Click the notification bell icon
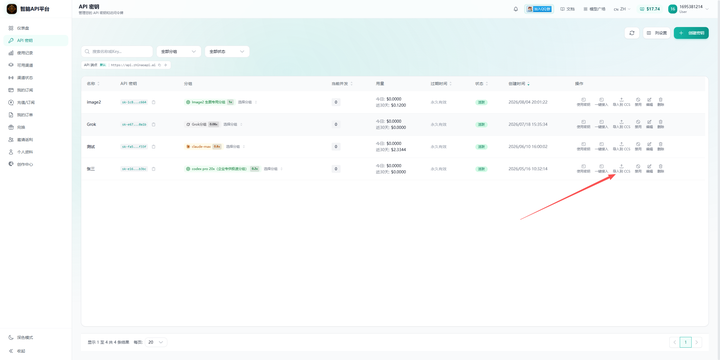 tap(516, 9)
